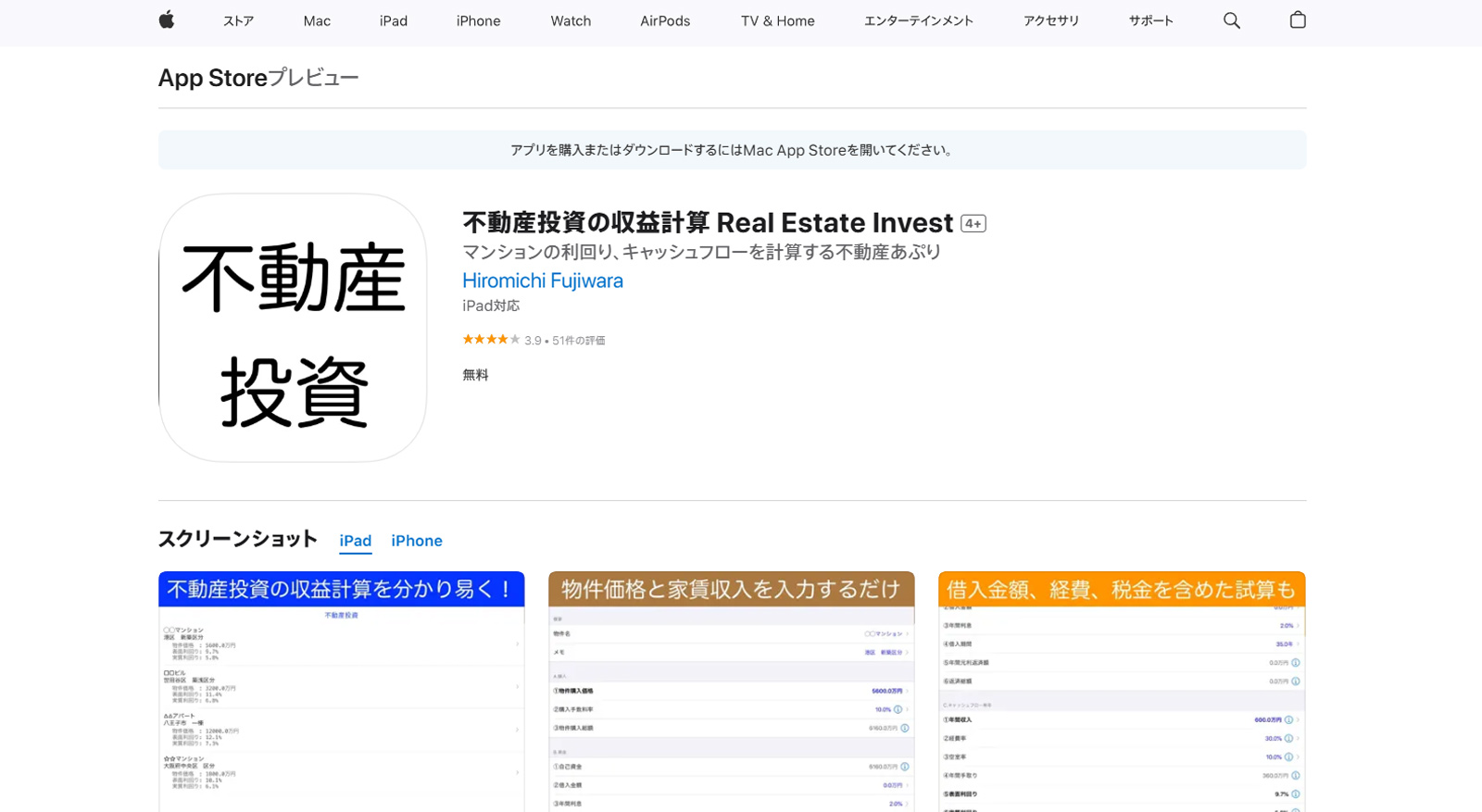This screenshot has width=1482, height=812.
Task: Click the 不動産投資 app icon
Action: [x=293, y=328]
